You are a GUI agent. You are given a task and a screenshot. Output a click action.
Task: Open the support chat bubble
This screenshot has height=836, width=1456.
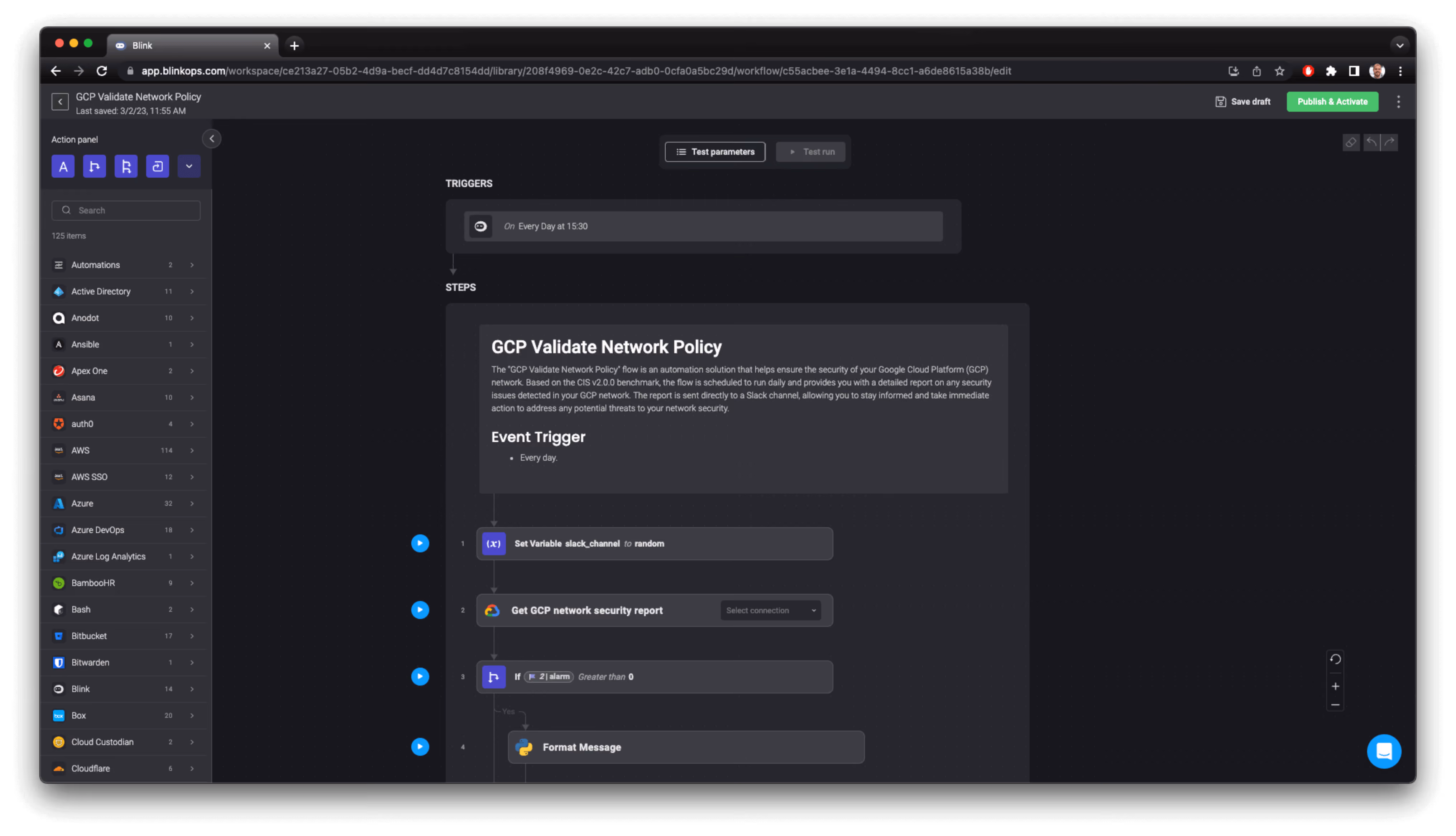(1384, 751)
